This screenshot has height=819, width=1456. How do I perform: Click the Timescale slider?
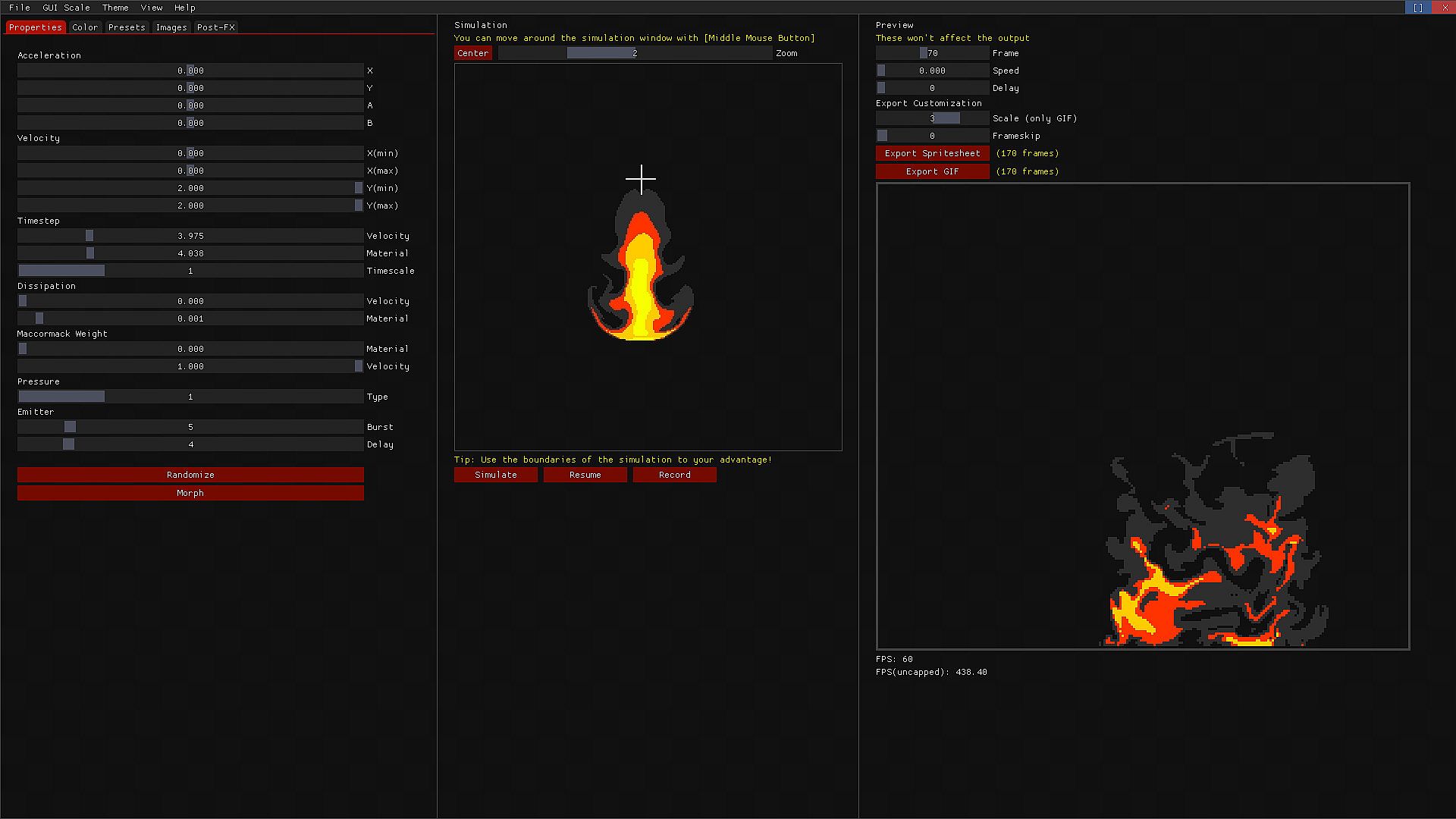tap(190, 271)
